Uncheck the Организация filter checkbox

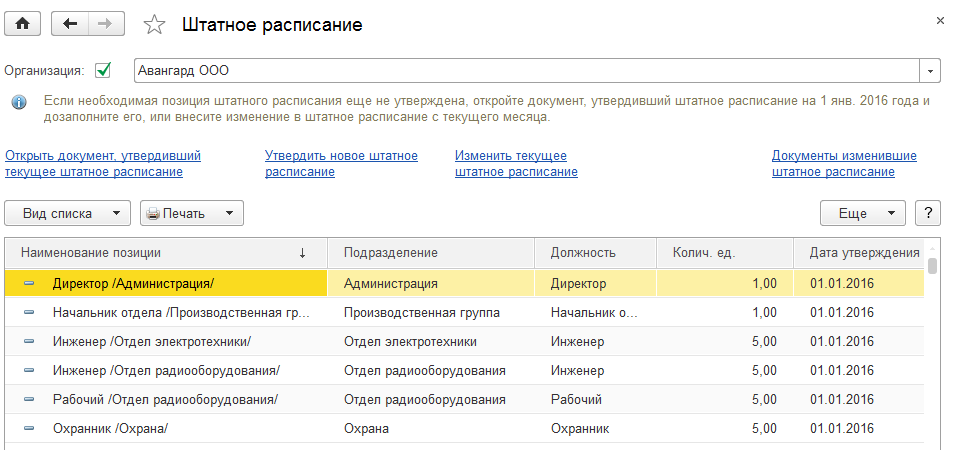click(102, 70)
